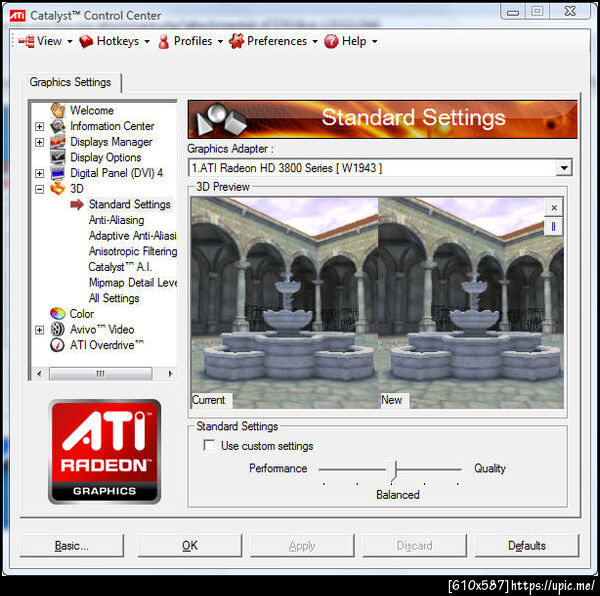Click the Defaults button
This screenshot has height=596, width=600.
[x=527, y=546]
